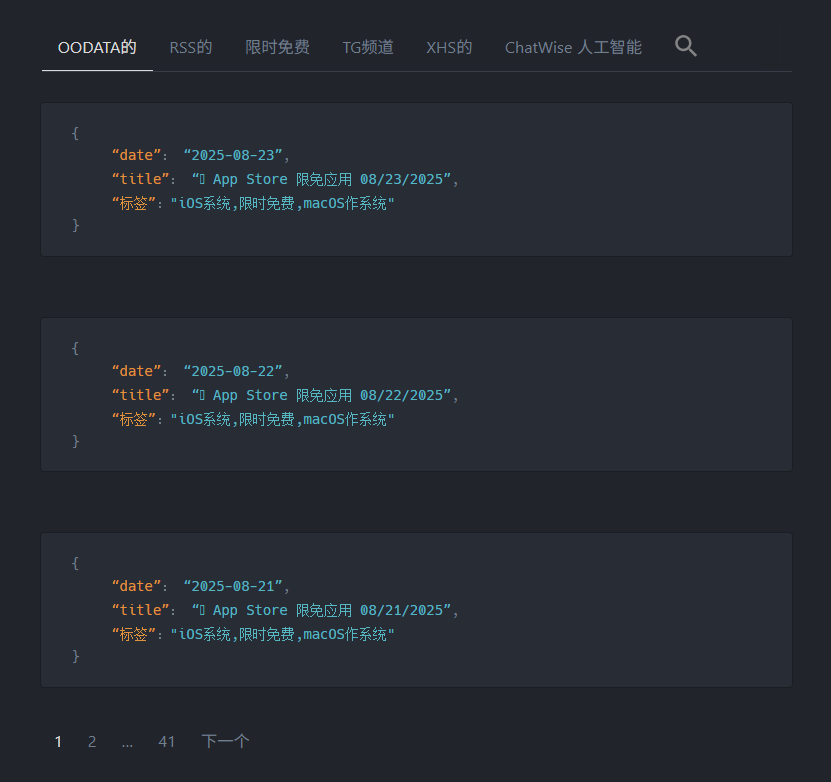
Task: Open the ChatWise 人工智能 tab
Action: click(x=573, y=48)
